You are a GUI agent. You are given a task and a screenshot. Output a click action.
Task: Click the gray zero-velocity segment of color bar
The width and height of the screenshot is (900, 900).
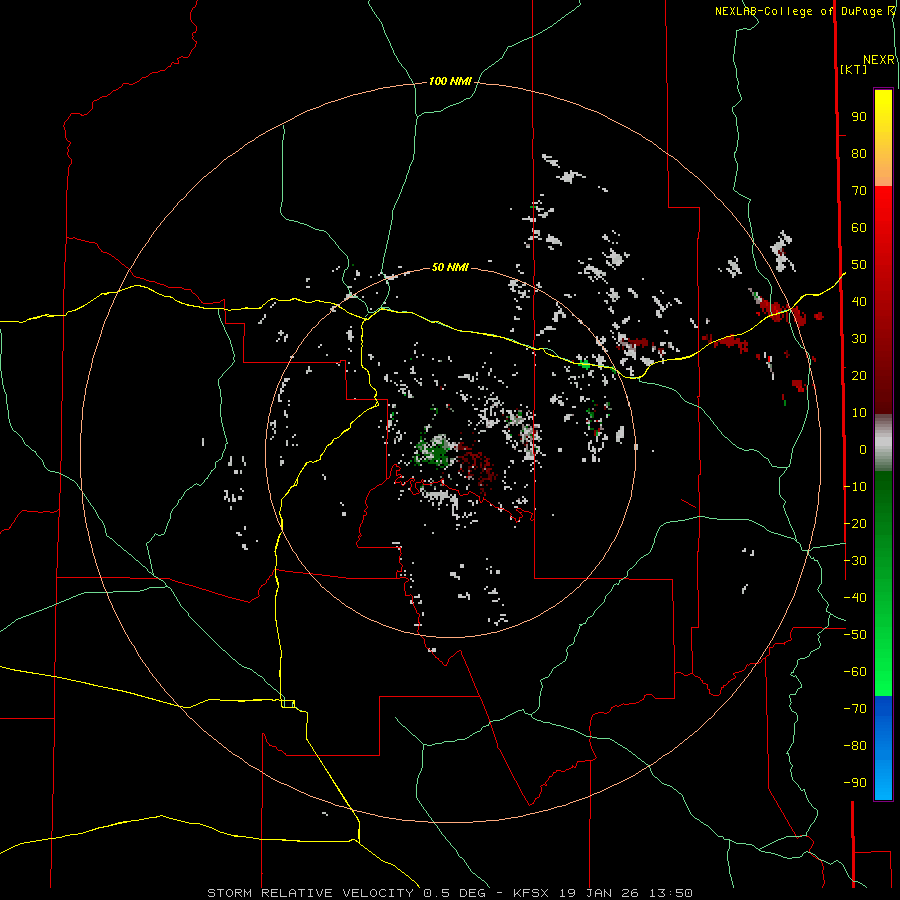883,442
